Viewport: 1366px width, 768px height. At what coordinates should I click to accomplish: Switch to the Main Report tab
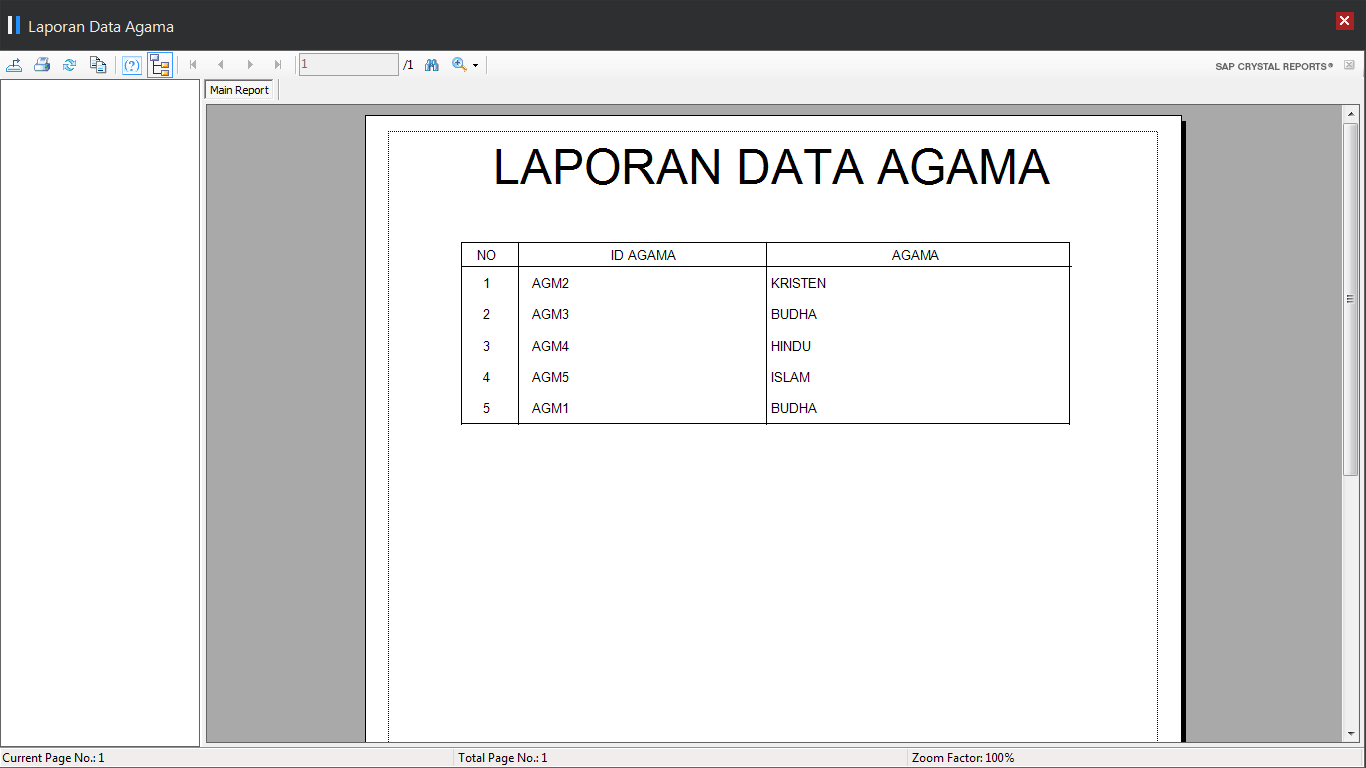pyautogui.click(x=239, y=89)
